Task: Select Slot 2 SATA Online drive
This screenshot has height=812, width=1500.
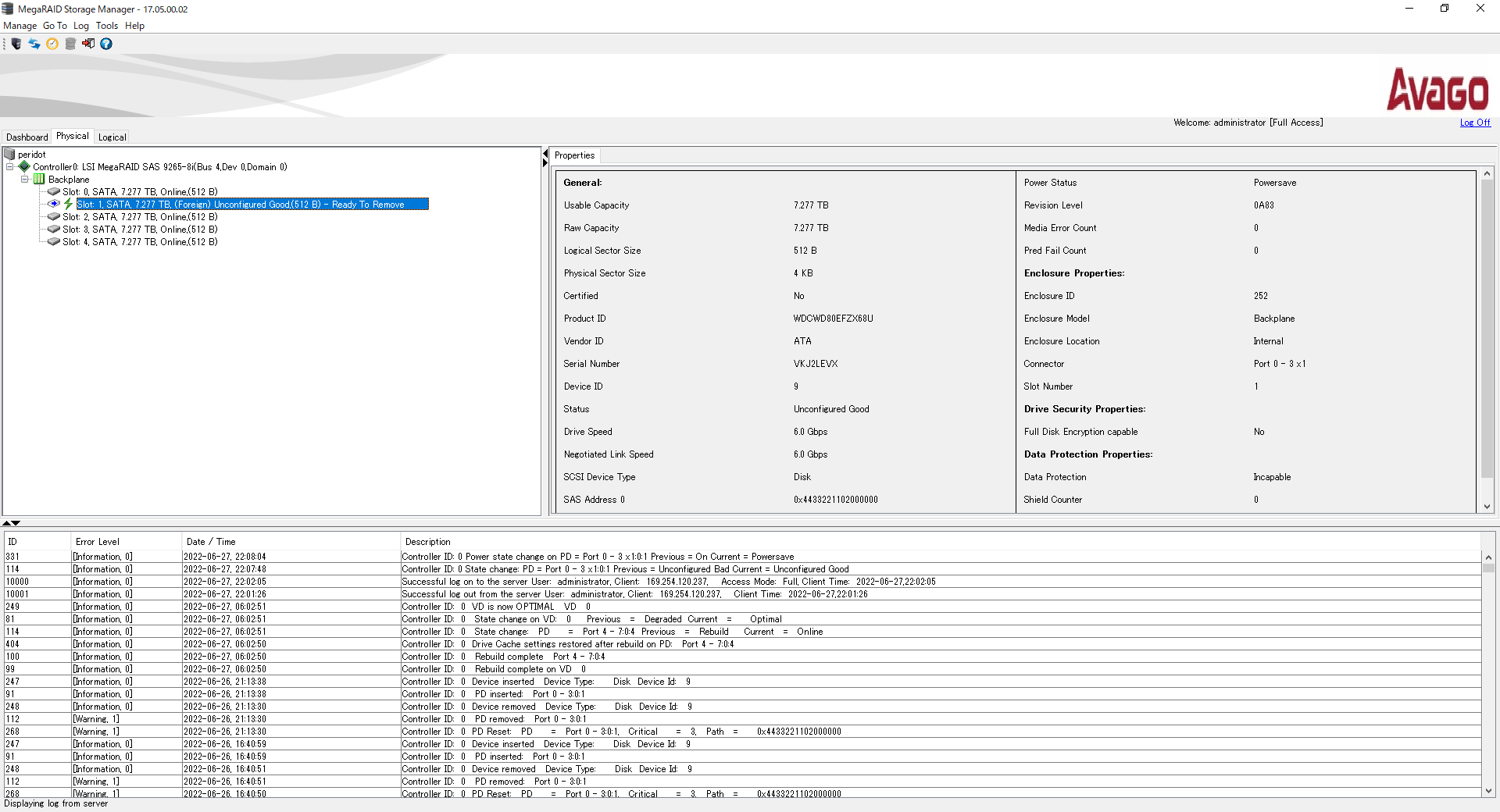Action: tap(140, 217)
